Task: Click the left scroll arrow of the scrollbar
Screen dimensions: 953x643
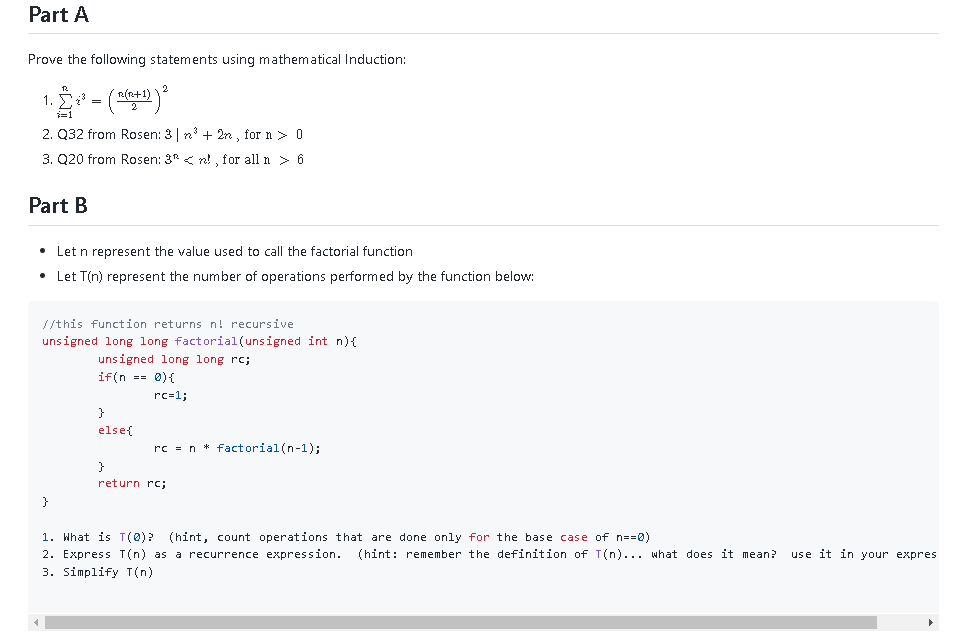Action: point(35,622)
